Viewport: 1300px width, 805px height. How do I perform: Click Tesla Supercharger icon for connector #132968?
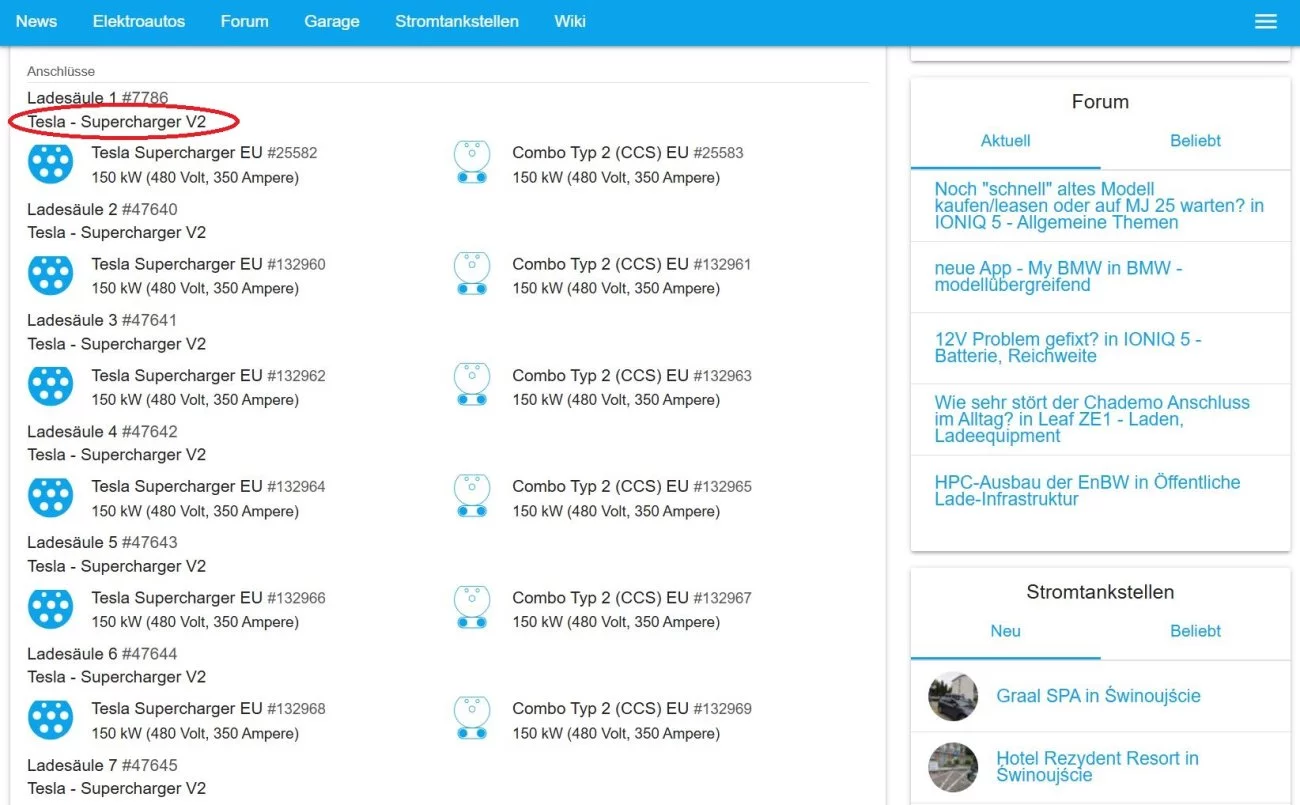(x=50, y=719)
